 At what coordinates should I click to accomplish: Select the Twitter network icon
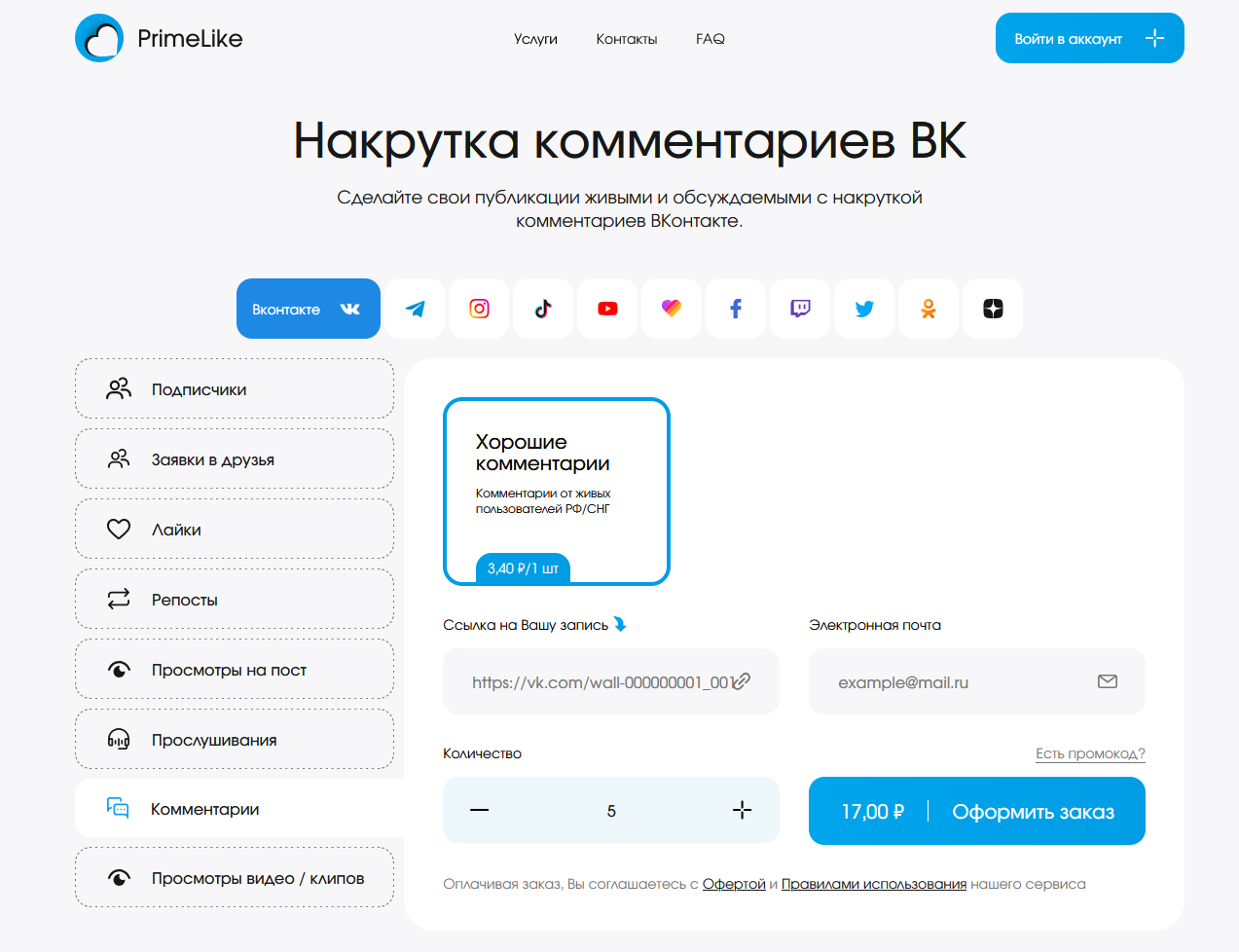point(864,309)
